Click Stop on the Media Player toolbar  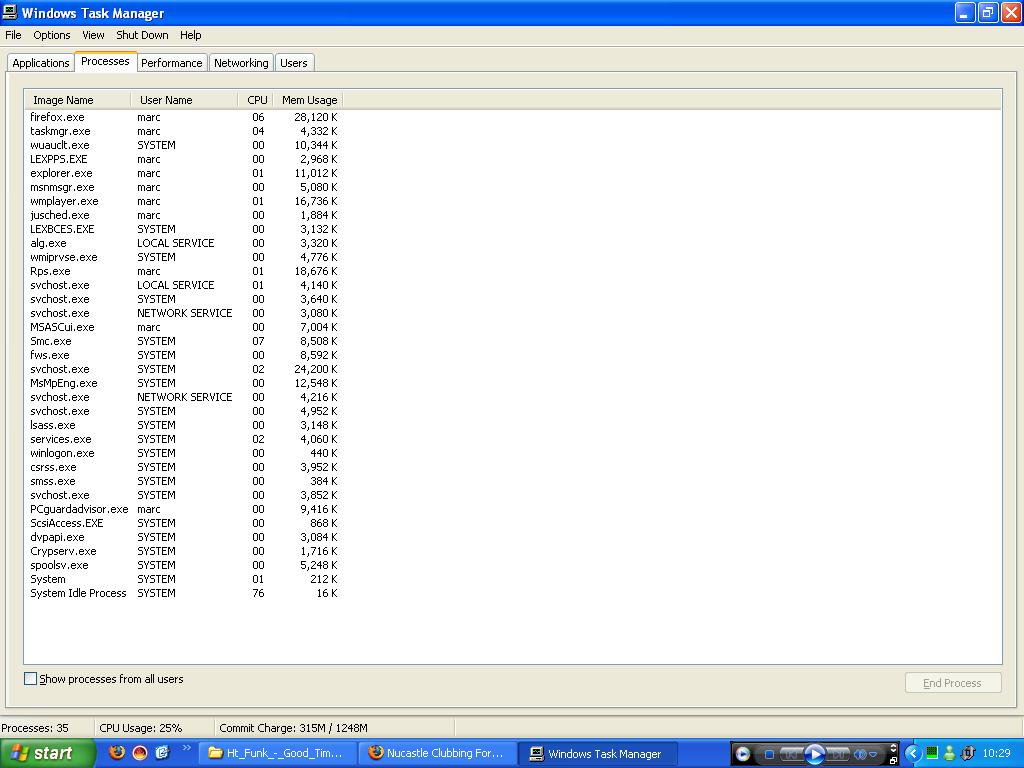769,754
